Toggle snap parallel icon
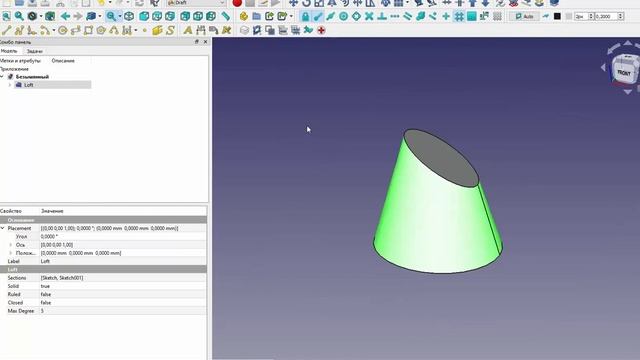 click(x=407, y=16)
